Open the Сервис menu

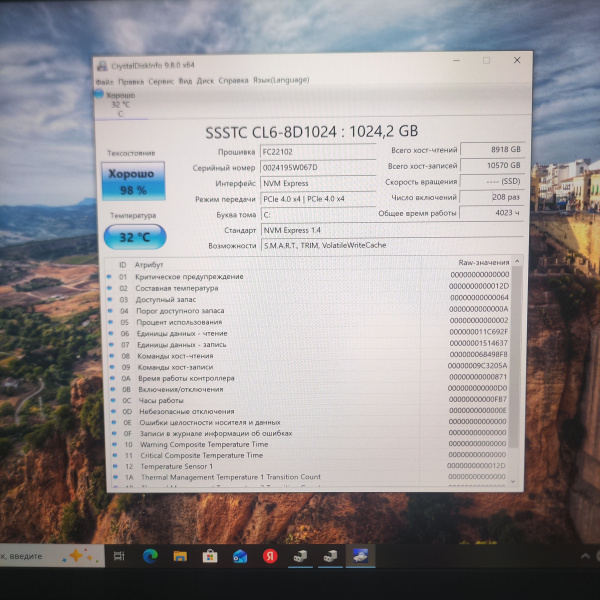coord(161,81)
